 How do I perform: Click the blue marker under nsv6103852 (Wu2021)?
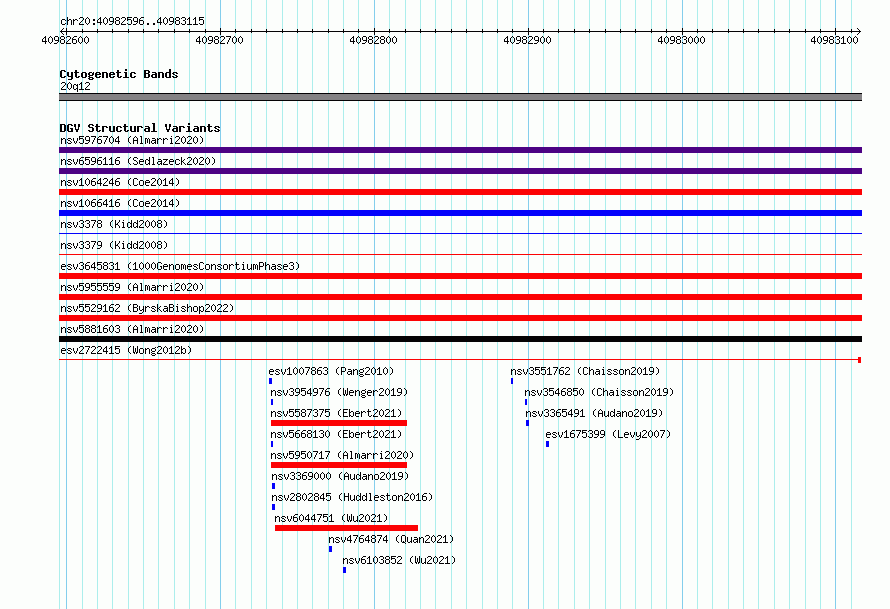(x=345, y=570)
